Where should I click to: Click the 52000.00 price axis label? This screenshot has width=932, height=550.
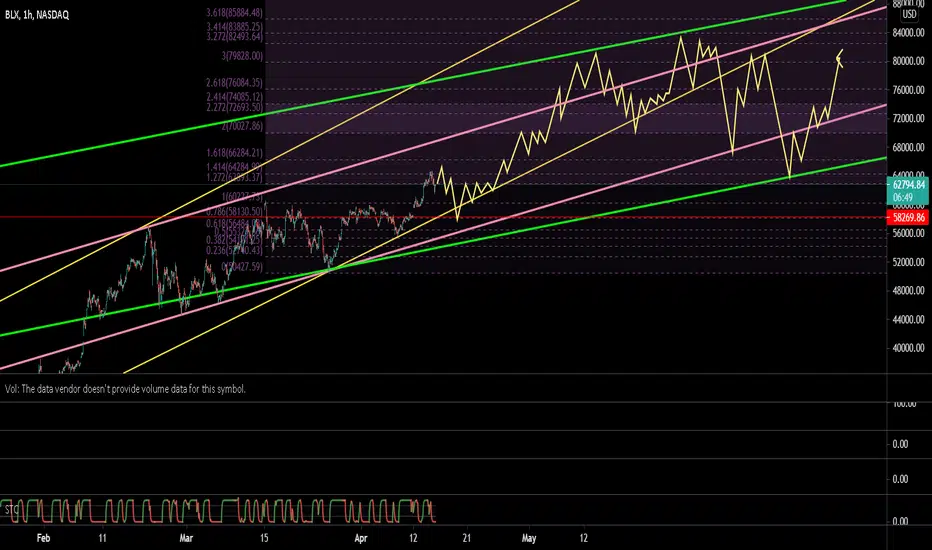[908, 262]
